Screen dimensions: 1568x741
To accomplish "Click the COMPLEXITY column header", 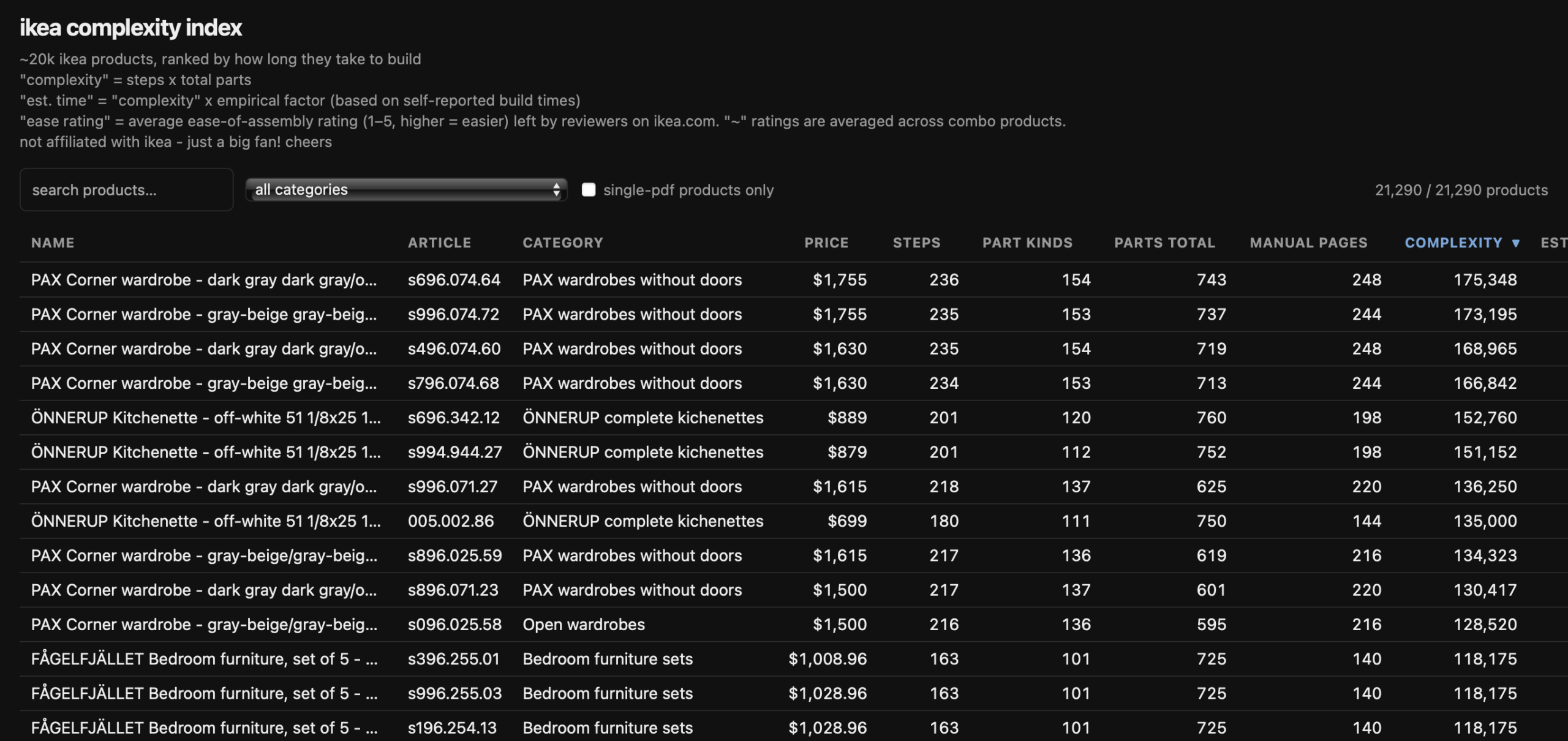I will (1453, 243).
